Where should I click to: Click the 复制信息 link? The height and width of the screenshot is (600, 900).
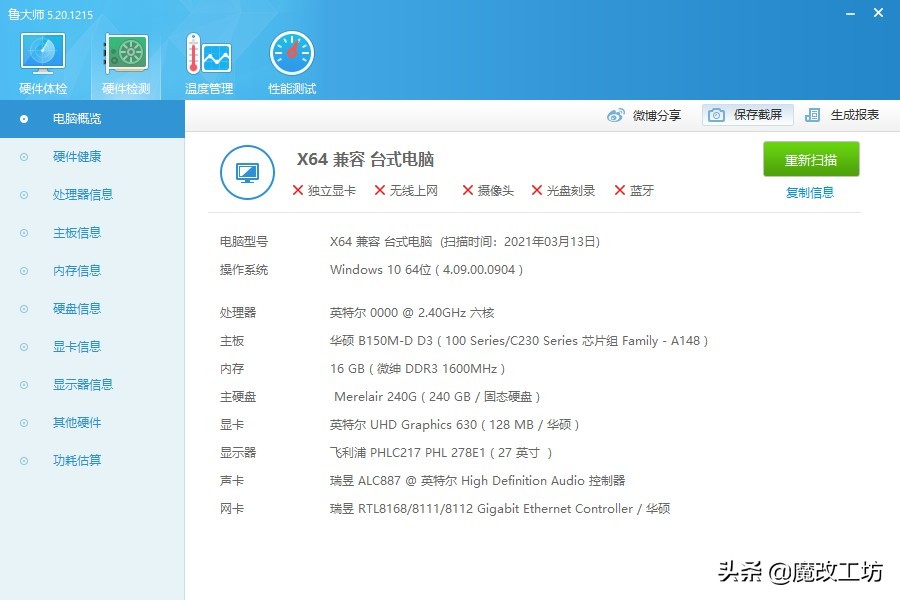click(809, 192)
